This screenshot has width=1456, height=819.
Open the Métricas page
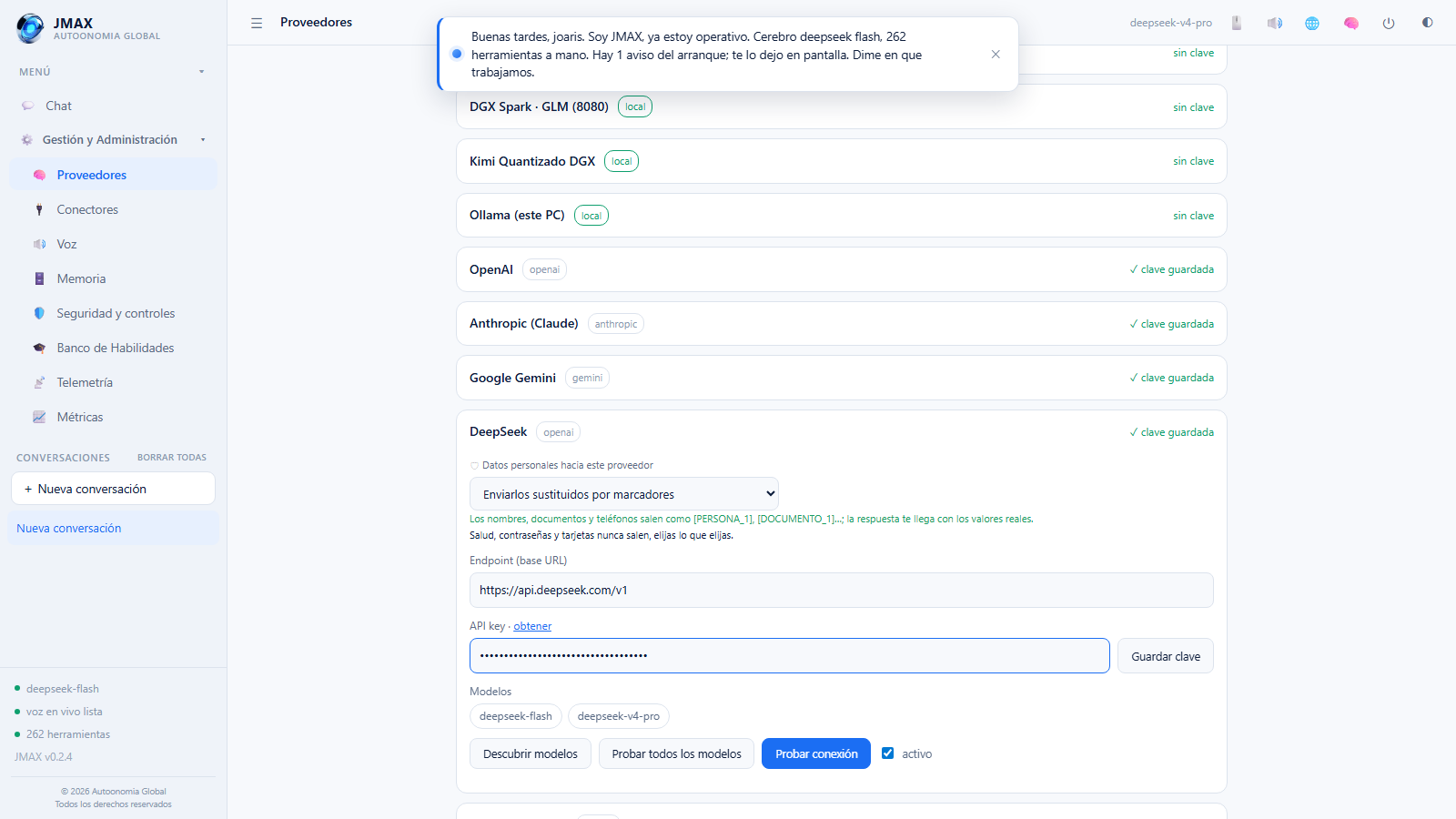pyautogui.click(x=113, y=417)
